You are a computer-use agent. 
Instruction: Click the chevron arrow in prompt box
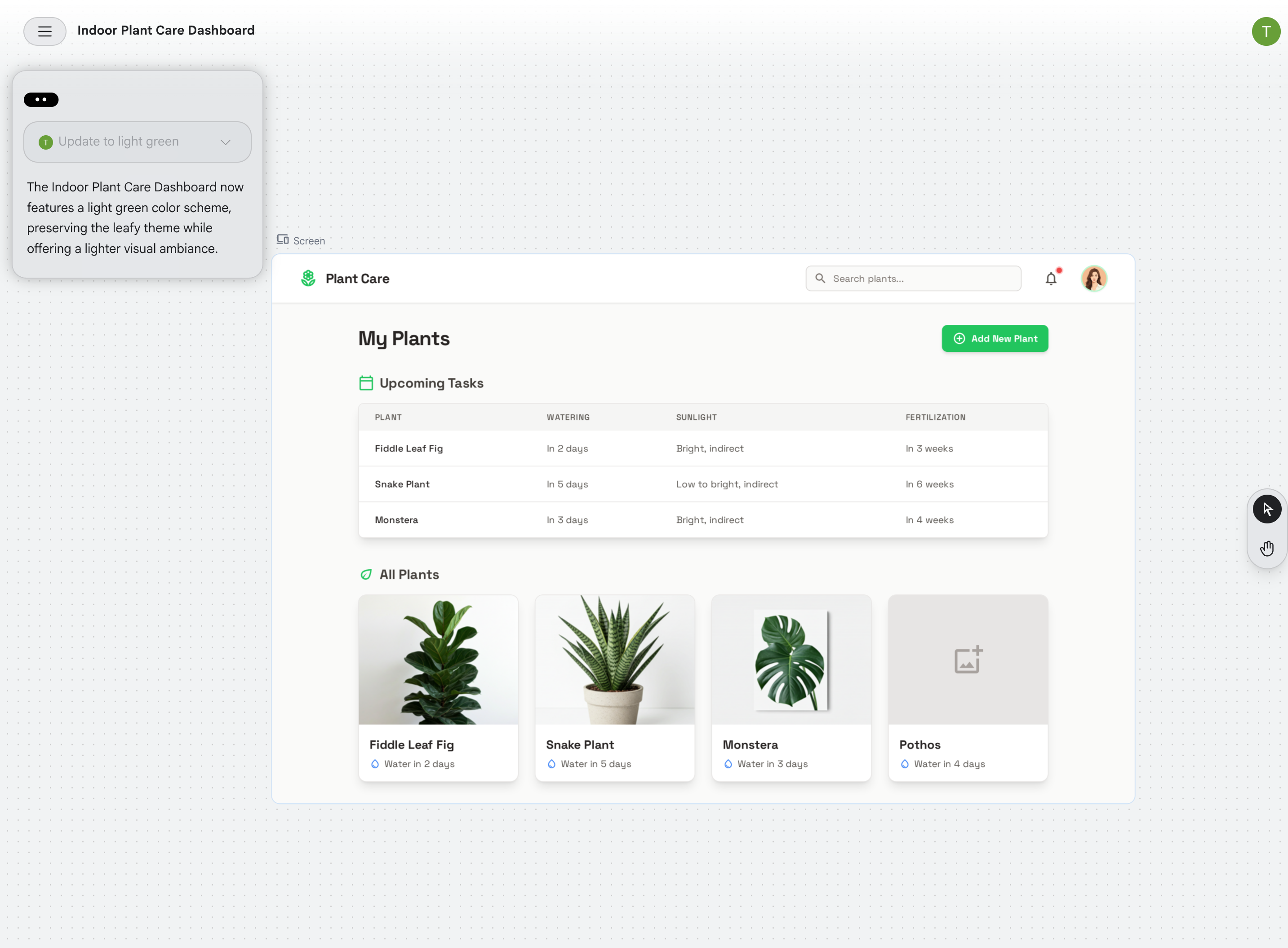[226, 142]
